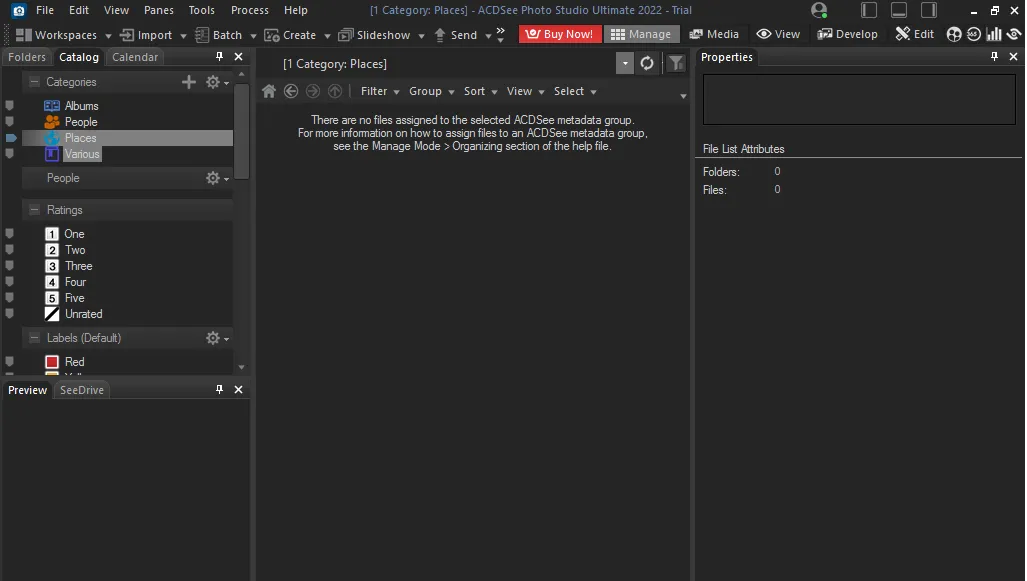Open the Group dropdown
This screenshot has width=1027, height=581.
tap(432, 91)
